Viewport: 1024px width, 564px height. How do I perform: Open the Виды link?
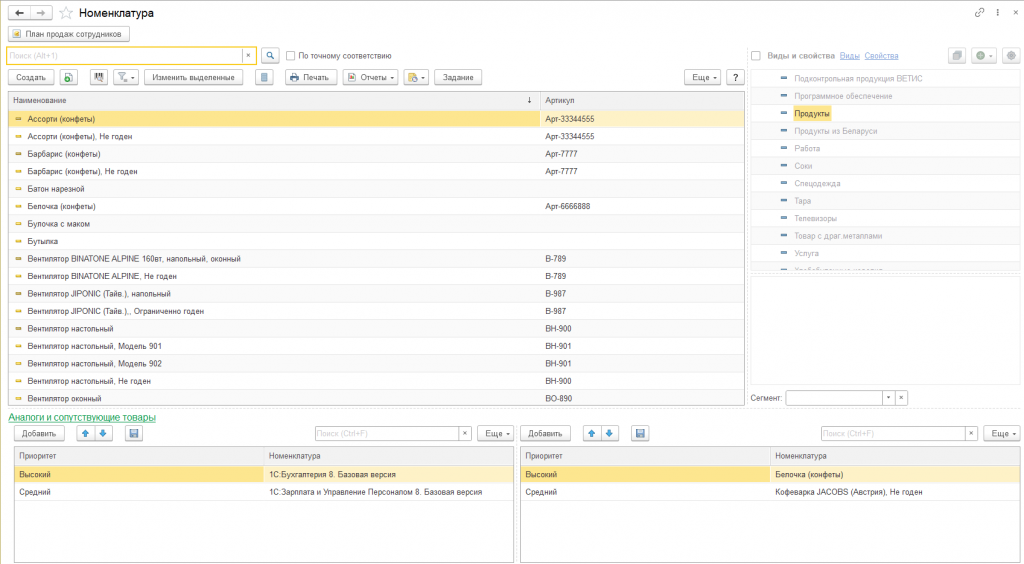(849, 56)
